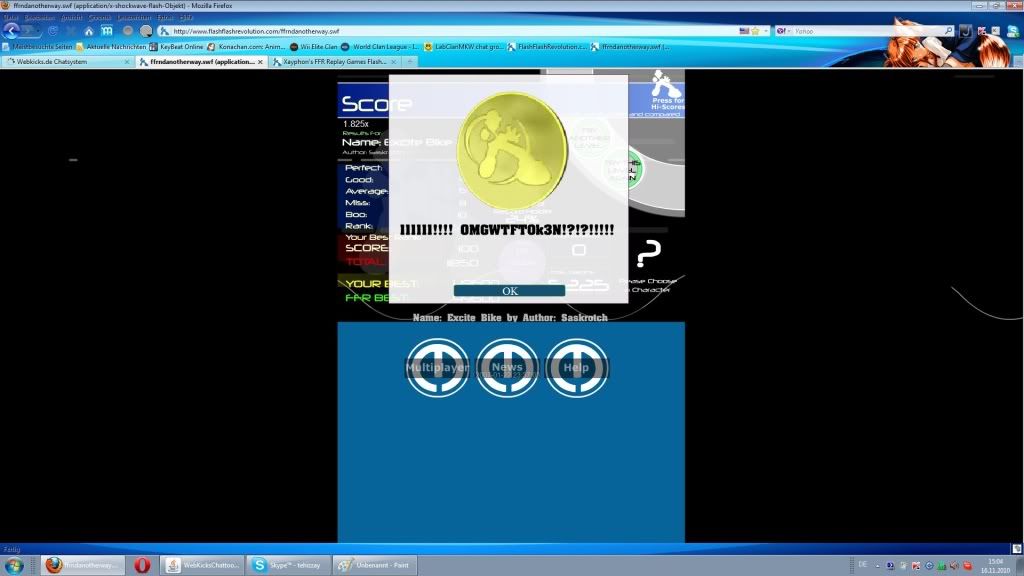Image resolution: width=1024 pixels, height=576 pixels.
Task: Switch to Xayphon's FFR Replay Games tab
Action: tap(330, 61)
